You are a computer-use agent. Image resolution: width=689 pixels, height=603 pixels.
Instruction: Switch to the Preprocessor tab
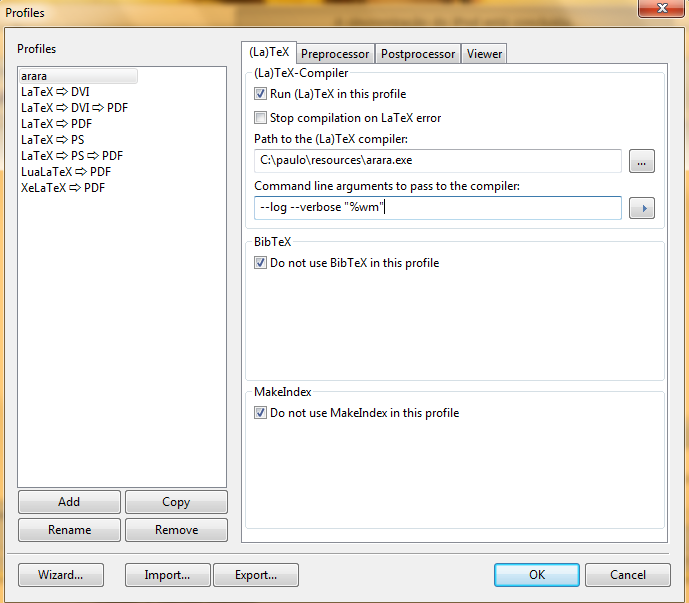[x=335, y=54]
